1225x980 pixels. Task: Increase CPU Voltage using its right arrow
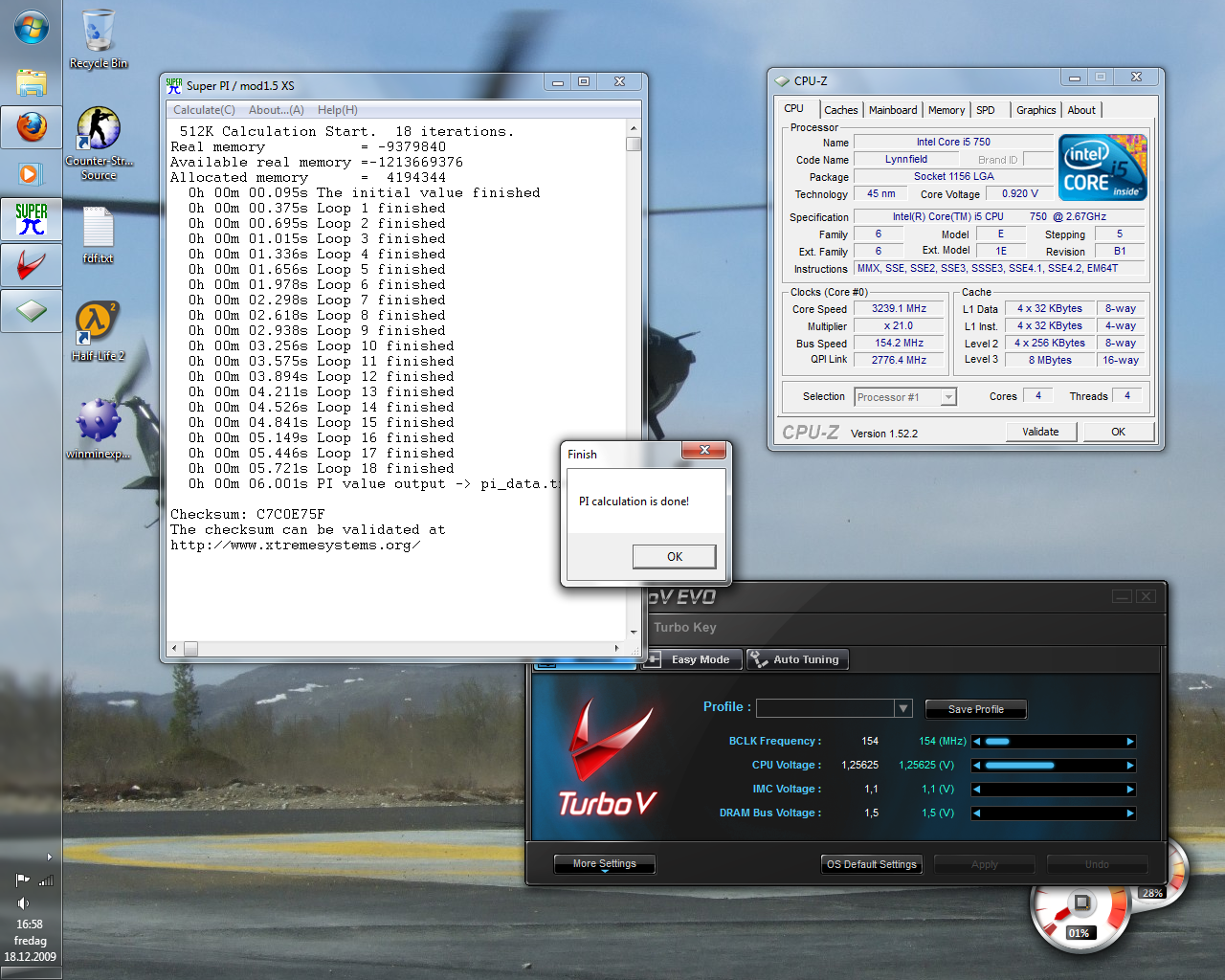(1130, 766)
